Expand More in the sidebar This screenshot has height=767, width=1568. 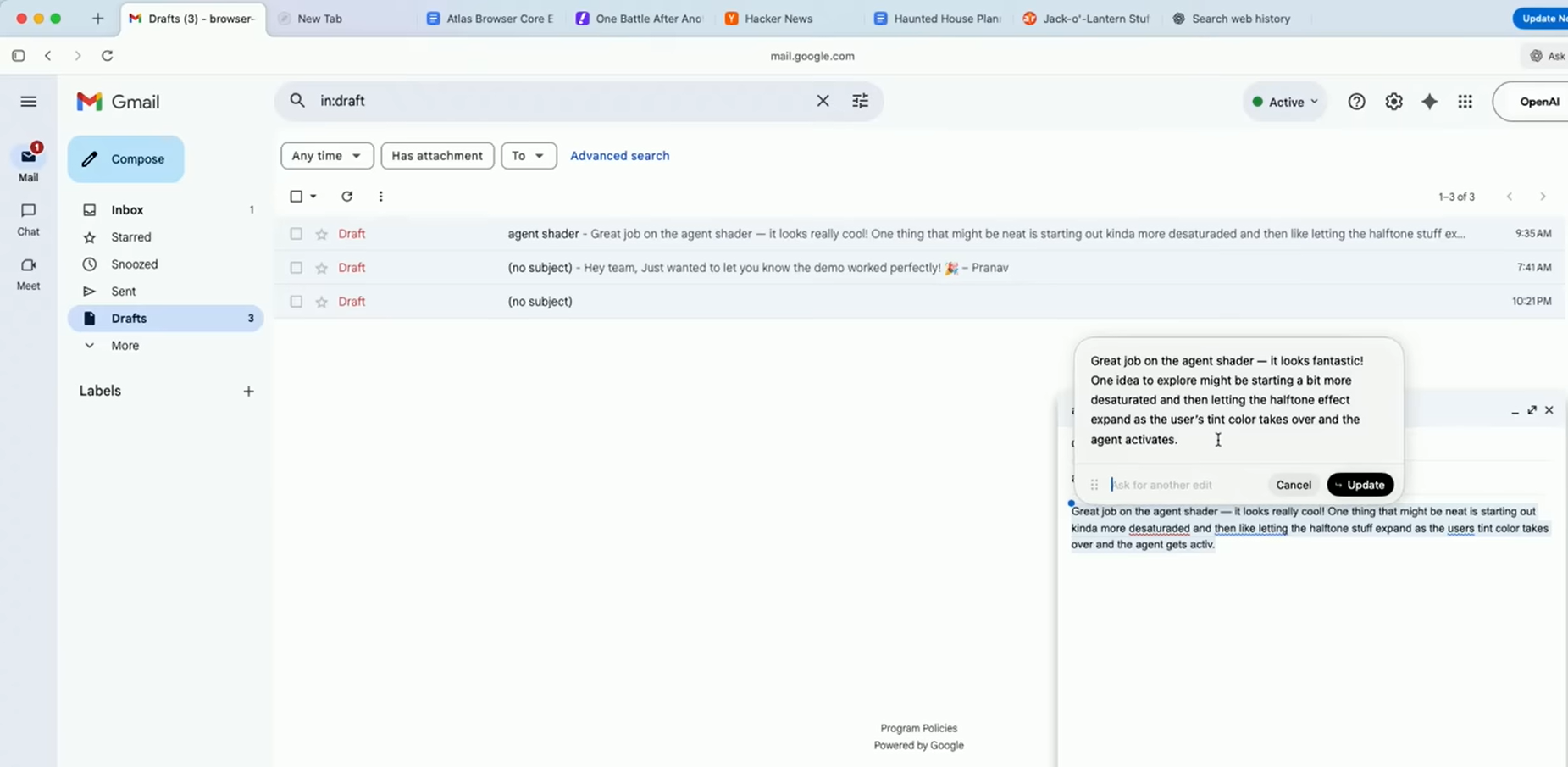pos(125,346)
